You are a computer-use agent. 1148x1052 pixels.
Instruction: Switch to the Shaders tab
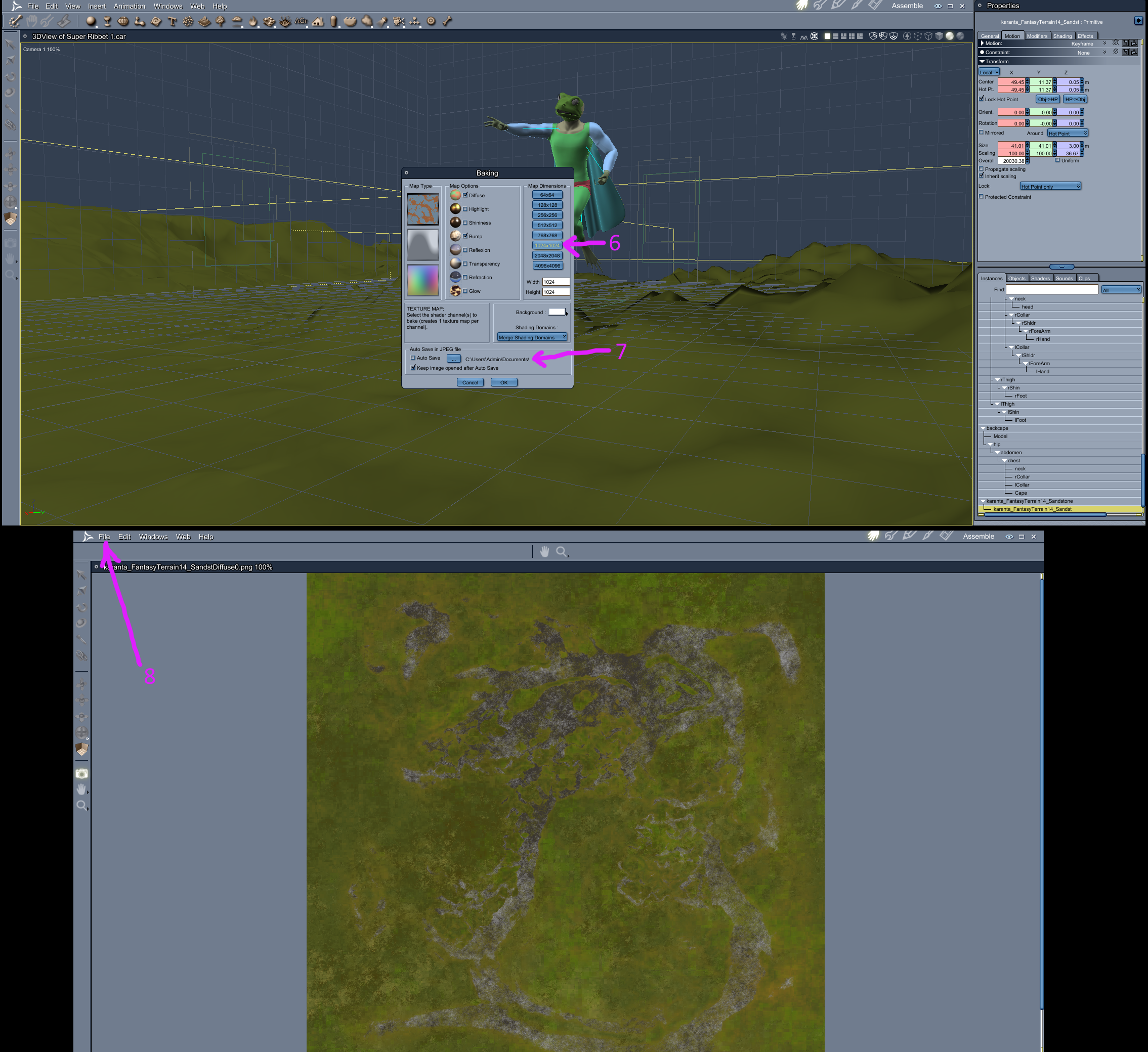click(x=1040, y=278)
